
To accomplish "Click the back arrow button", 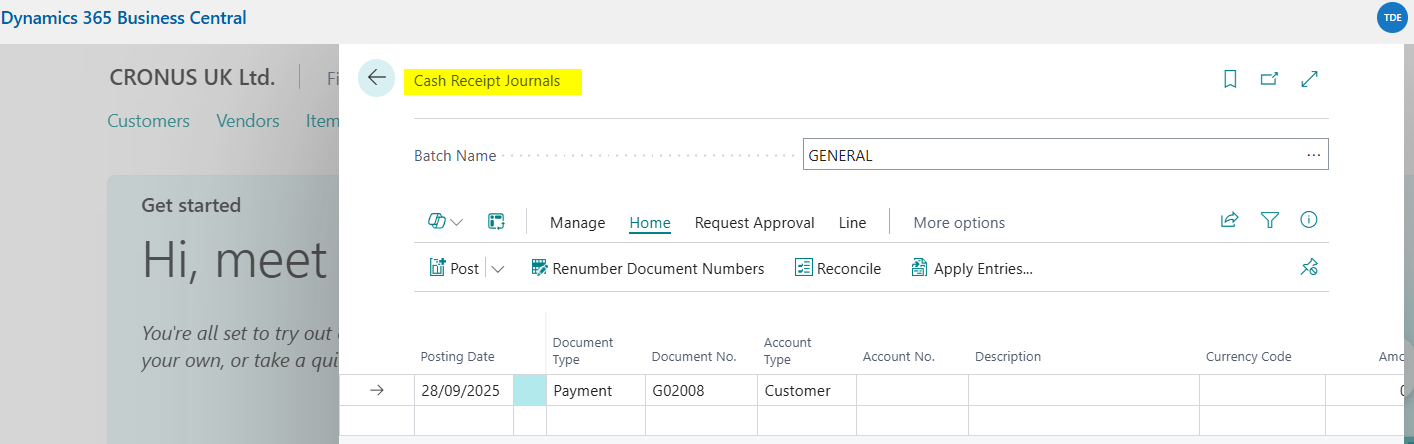I will coord(377,78).
